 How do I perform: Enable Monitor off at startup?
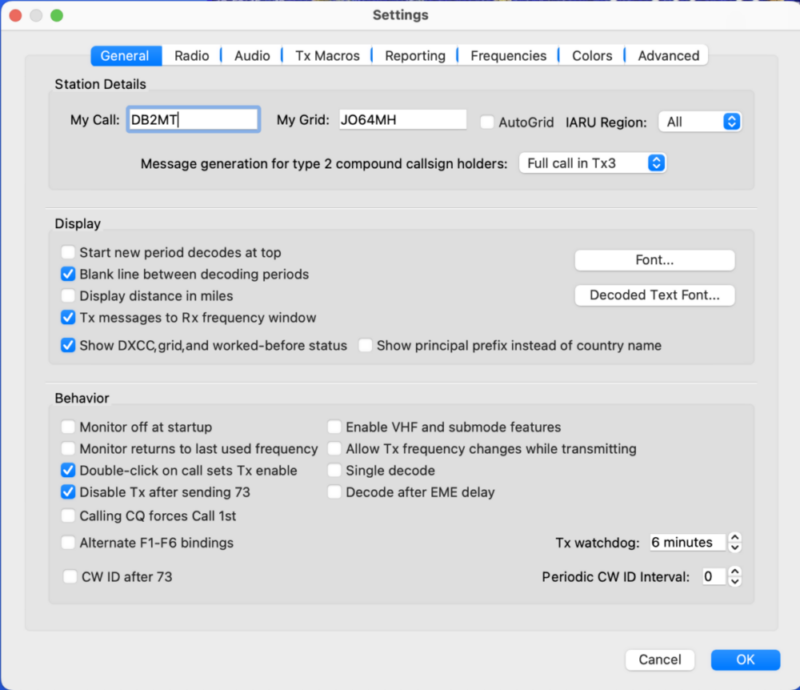(68, 427)
